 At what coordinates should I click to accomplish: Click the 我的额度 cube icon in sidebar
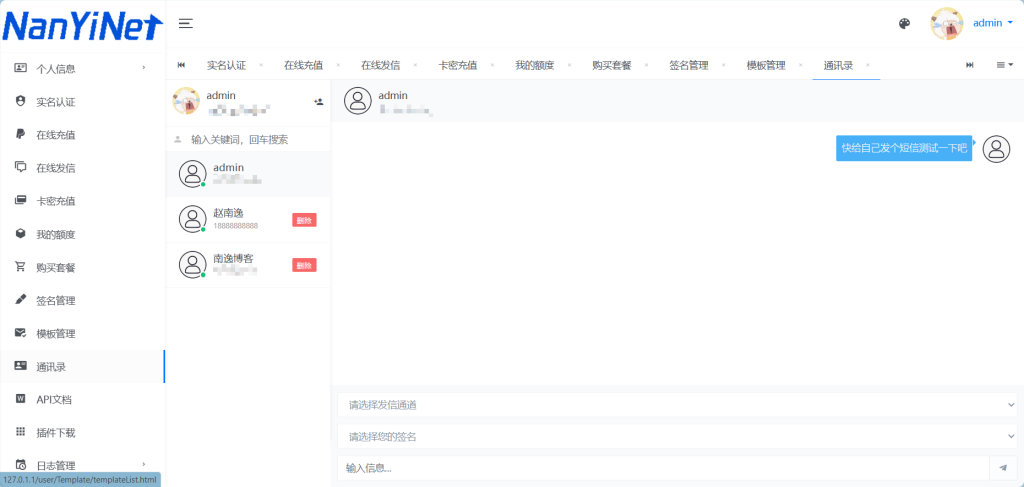tap(21, 234)
